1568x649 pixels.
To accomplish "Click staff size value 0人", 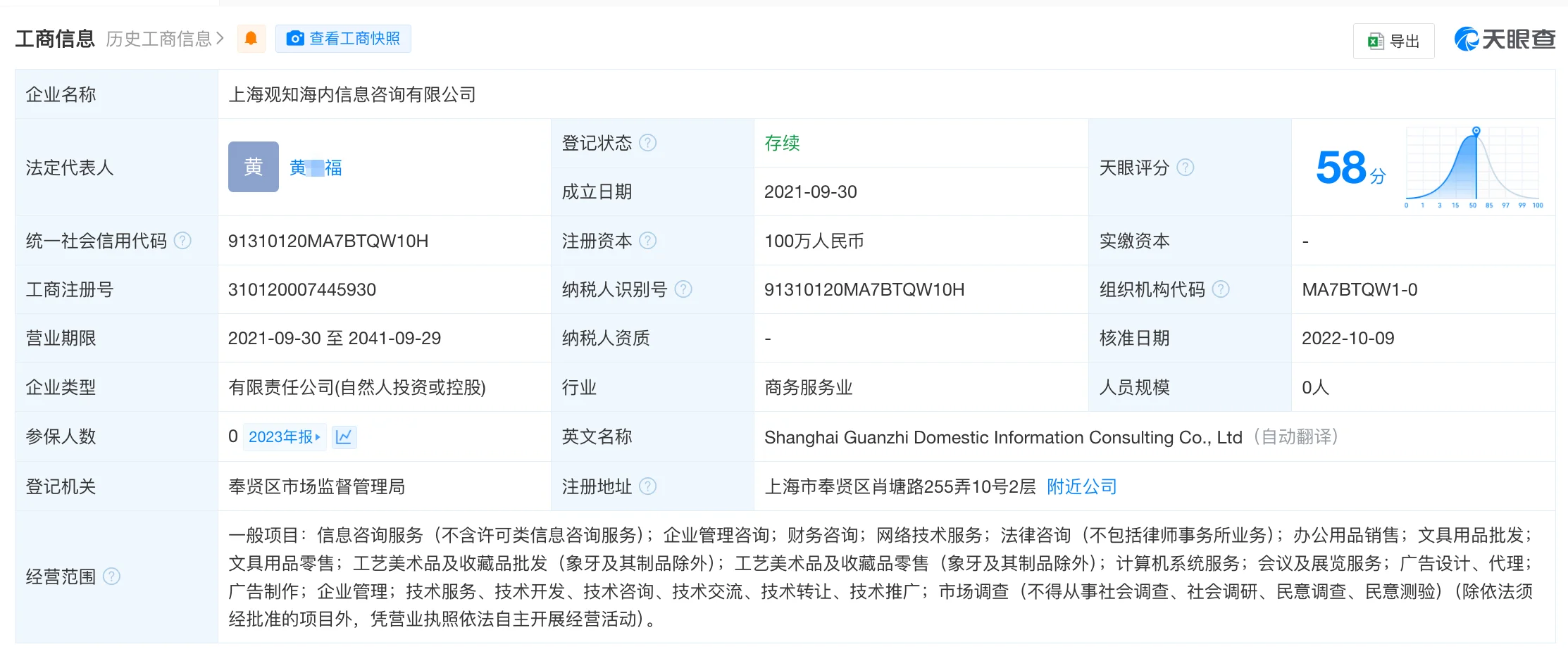I will pos(1315,387).
